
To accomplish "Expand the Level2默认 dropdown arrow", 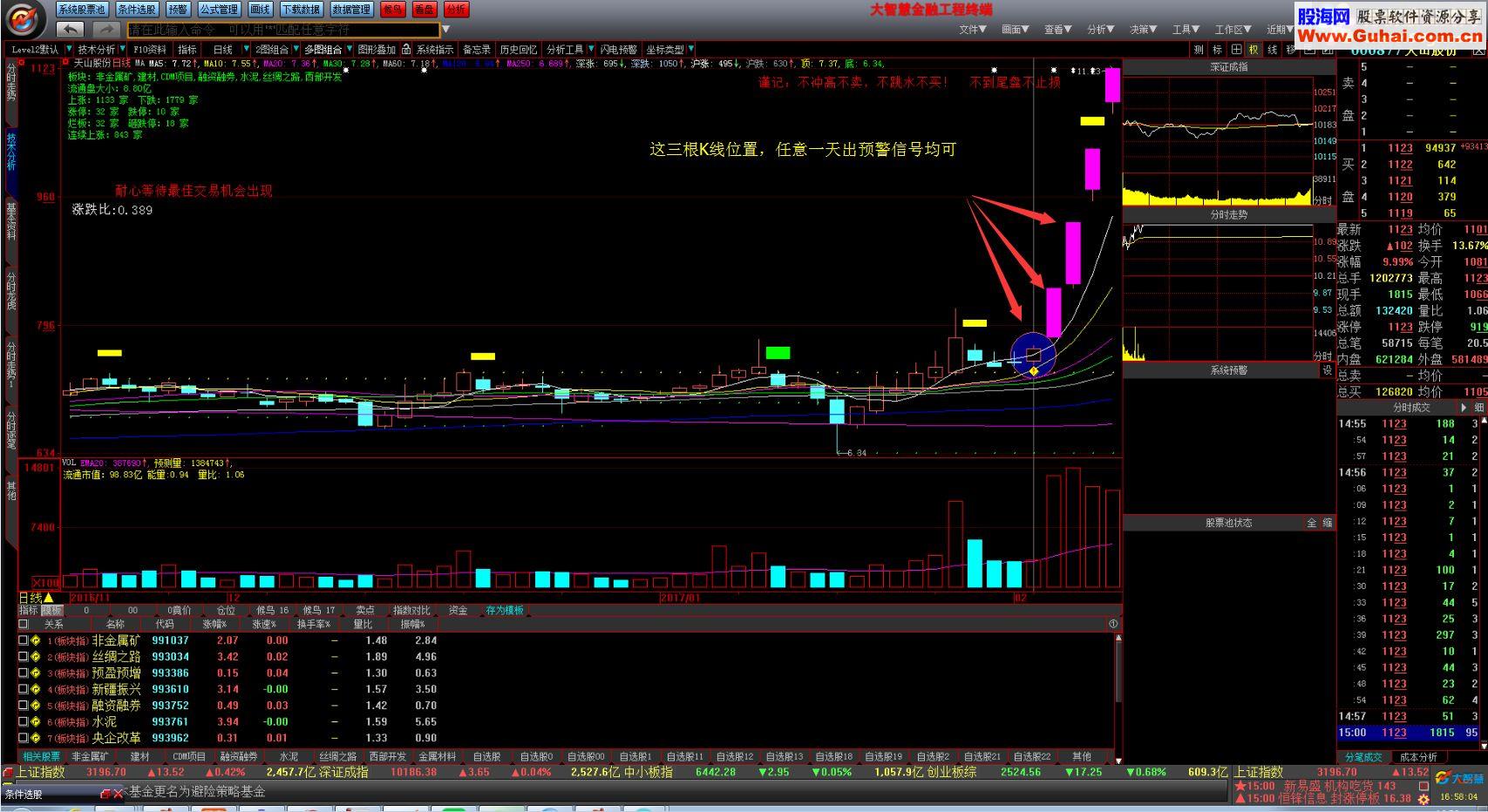I will click(x=69, y=50).
